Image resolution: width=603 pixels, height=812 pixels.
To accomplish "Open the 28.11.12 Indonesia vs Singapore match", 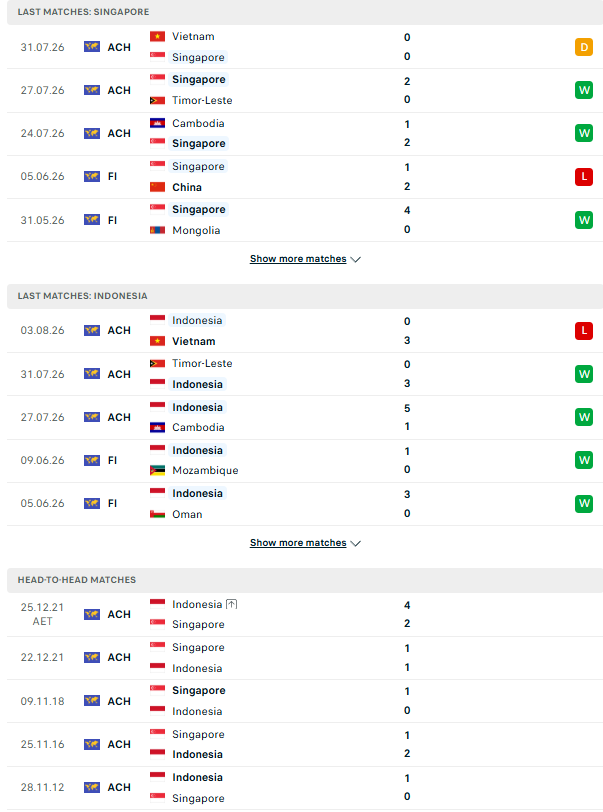I will 305,788.
